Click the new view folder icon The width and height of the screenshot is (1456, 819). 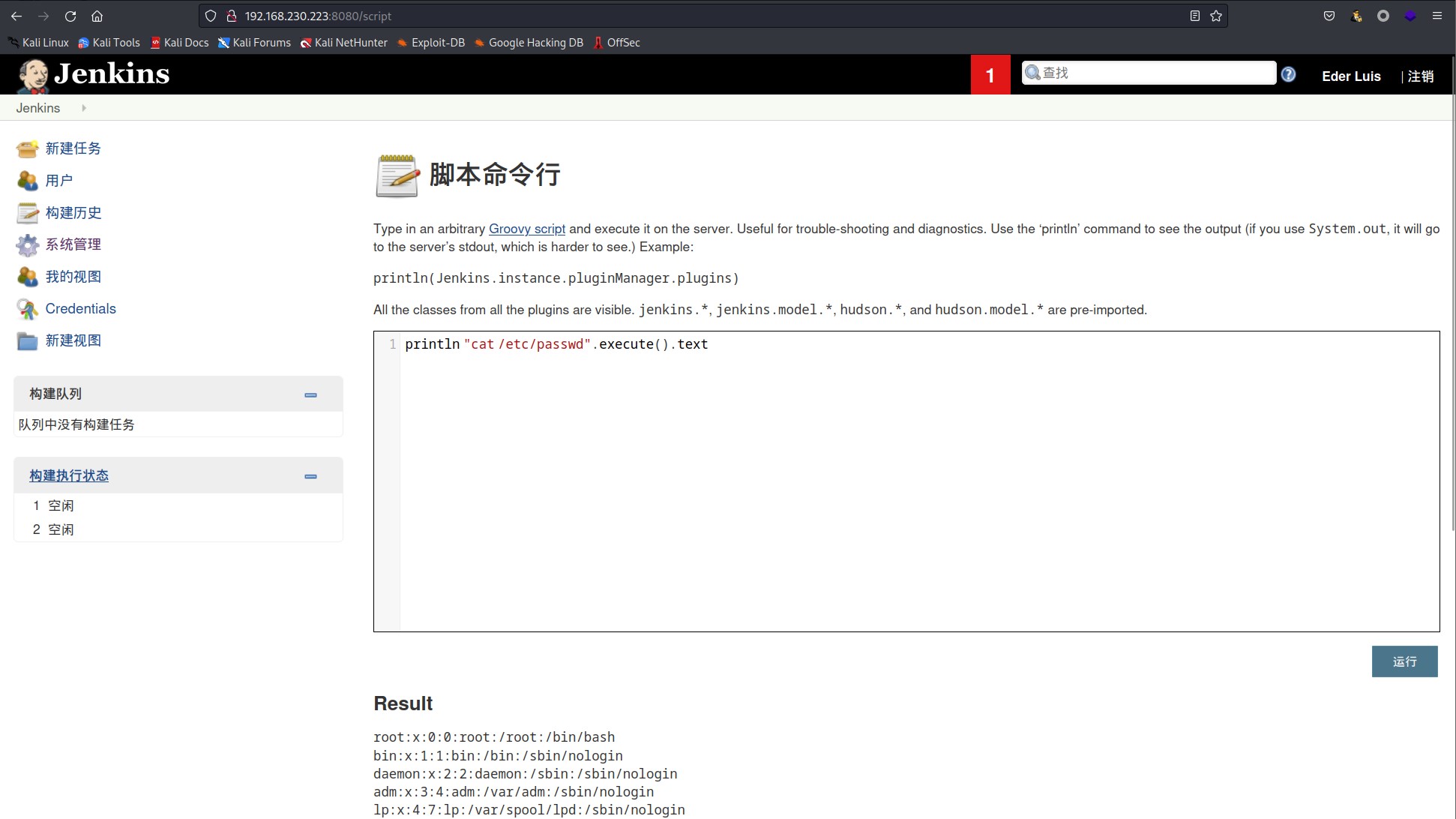pos(27,340)
